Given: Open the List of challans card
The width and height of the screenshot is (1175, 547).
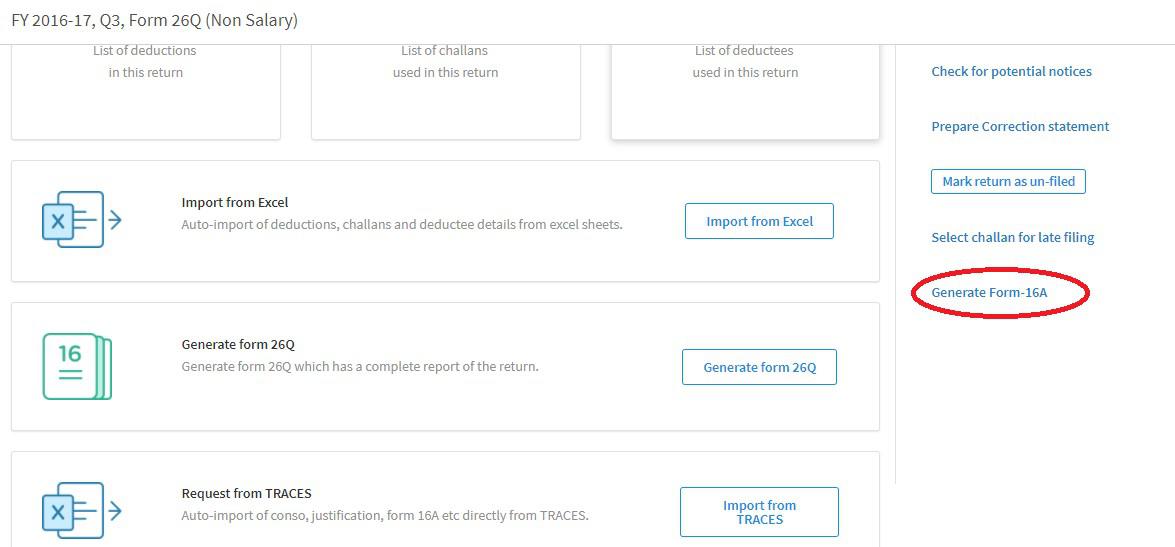Looking at the screenshot, I should (x=445, y=91).
